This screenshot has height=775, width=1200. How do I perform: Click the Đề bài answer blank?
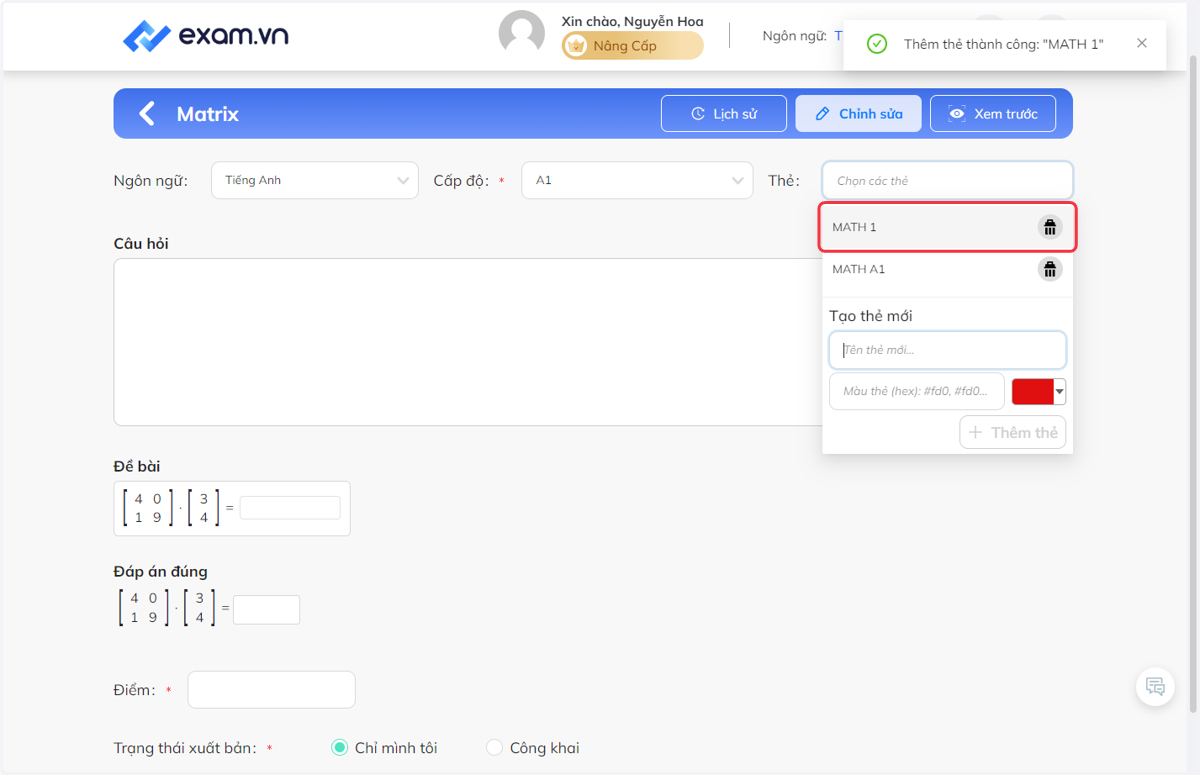pos(290,507)
